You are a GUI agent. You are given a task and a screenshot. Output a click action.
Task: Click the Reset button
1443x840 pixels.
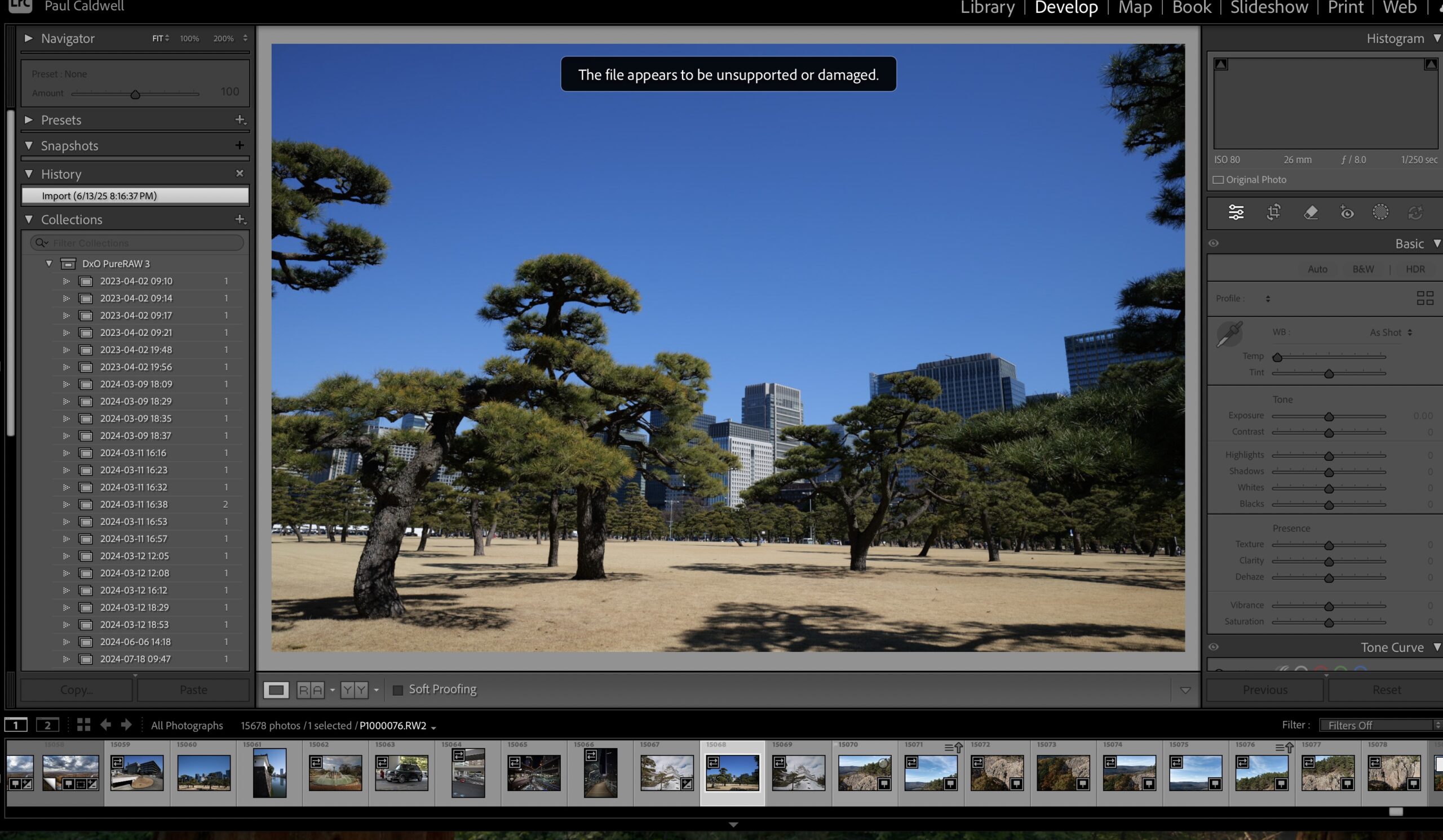tap(1386, 690)
